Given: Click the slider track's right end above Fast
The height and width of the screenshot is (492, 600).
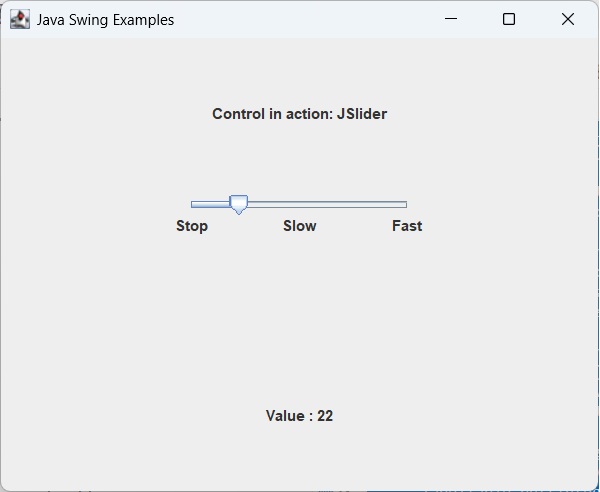Looking at the screenshot, I should pyautogui.click(x=403, y=204).
